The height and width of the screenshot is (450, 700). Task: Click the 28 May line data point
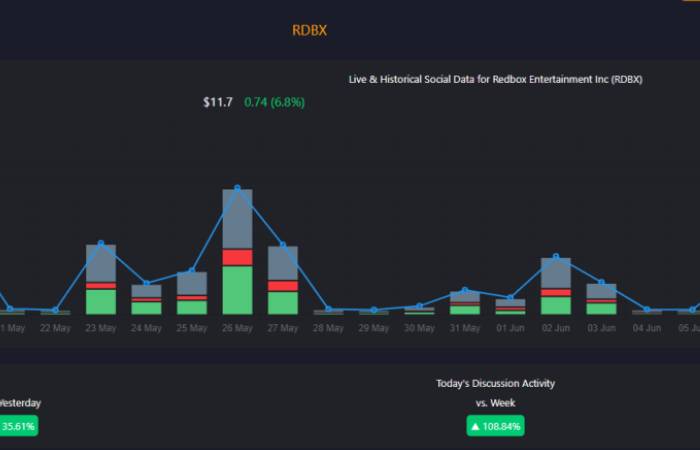point(329,308)
